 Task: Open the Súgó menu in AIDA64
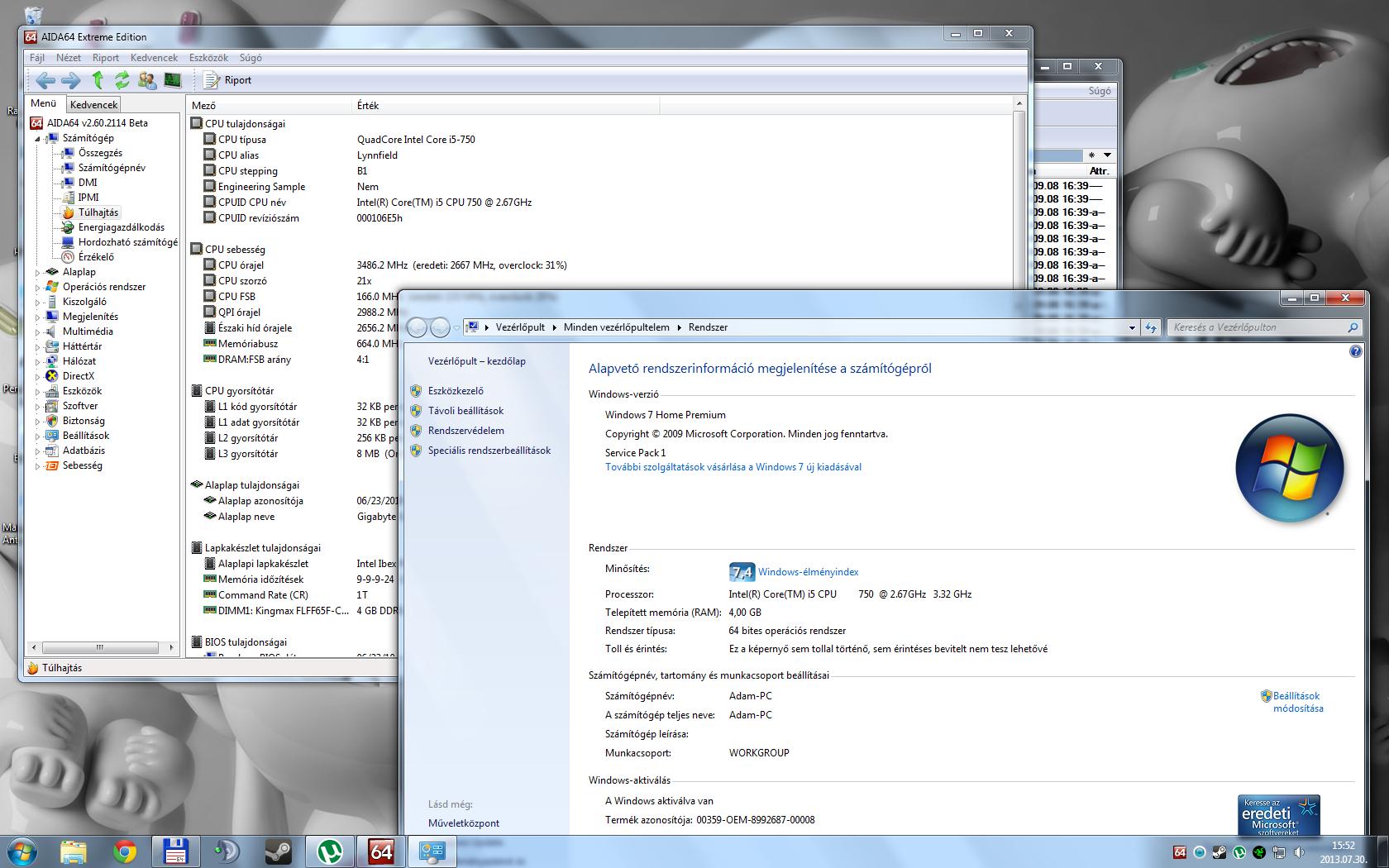(x=251, y=58)
